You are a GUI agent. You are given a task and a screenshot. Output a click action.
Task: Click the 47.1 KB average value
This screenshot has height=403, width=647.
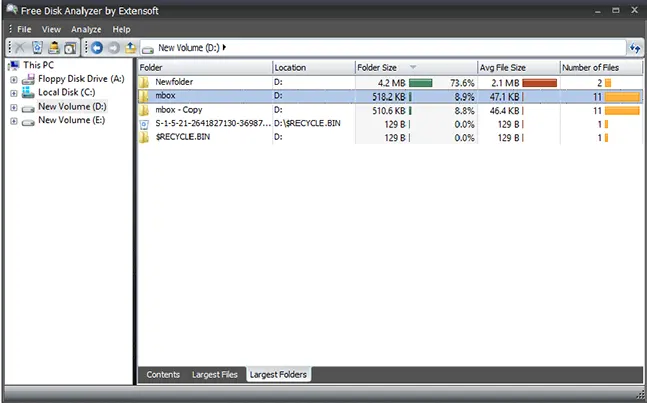504,97
